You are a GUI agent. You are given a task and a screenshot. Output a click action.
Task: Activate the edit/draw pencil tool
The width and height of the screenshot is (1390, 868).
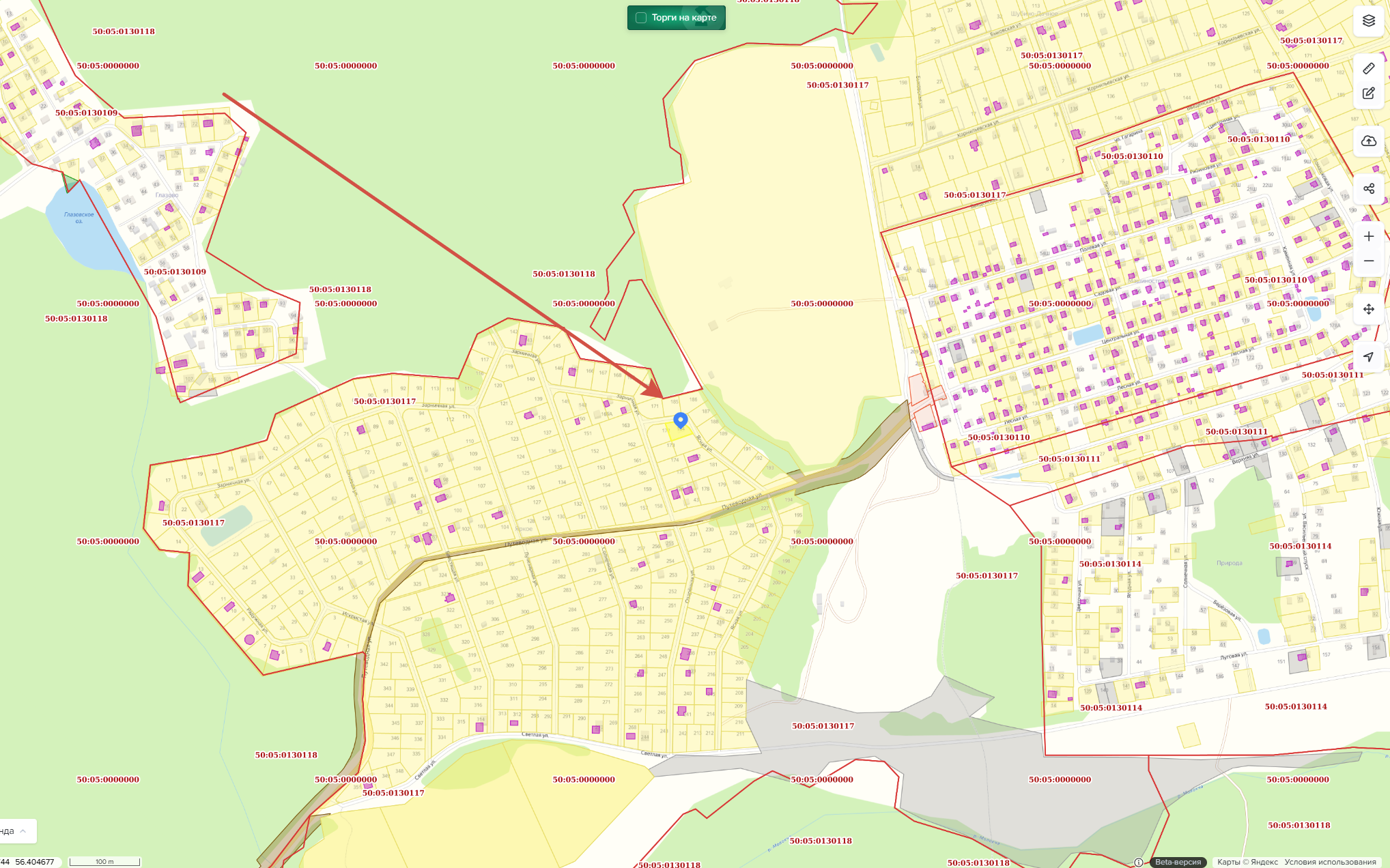coord(1368,93)
